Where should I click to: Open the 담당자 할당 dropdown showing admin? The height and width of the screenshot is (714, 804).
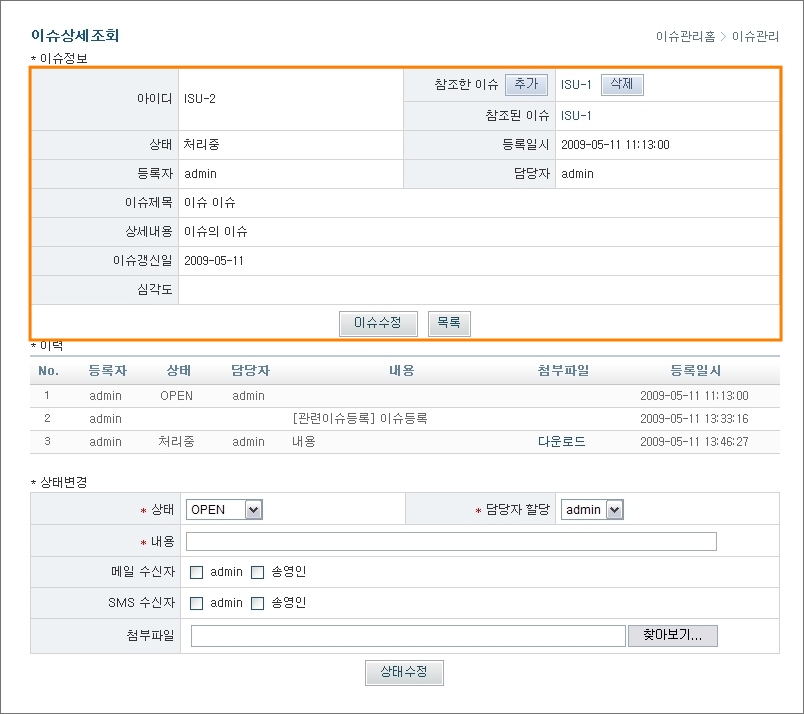(x=591, y=509)
